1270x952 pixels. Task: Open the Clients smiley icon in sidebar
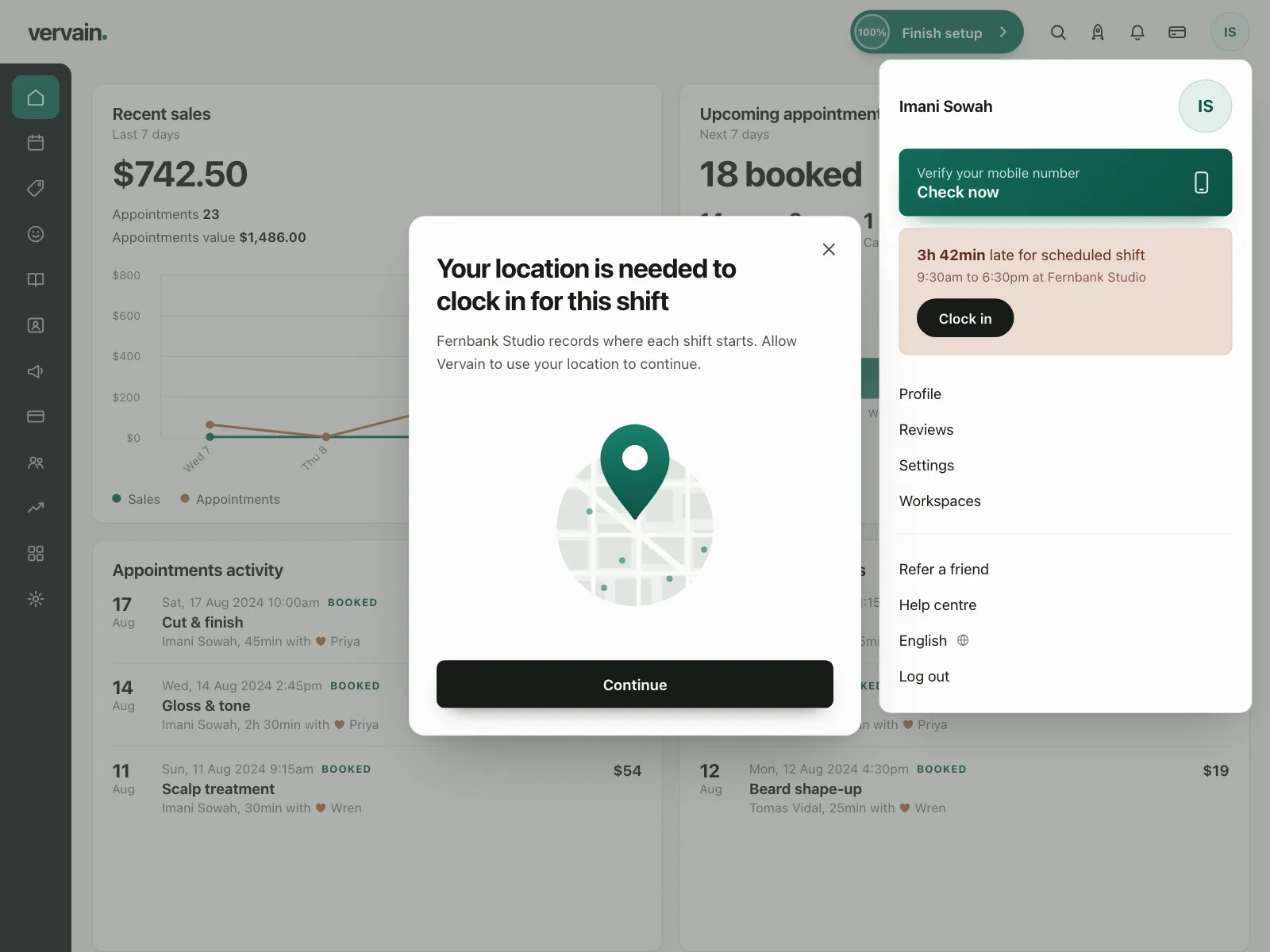36,234
